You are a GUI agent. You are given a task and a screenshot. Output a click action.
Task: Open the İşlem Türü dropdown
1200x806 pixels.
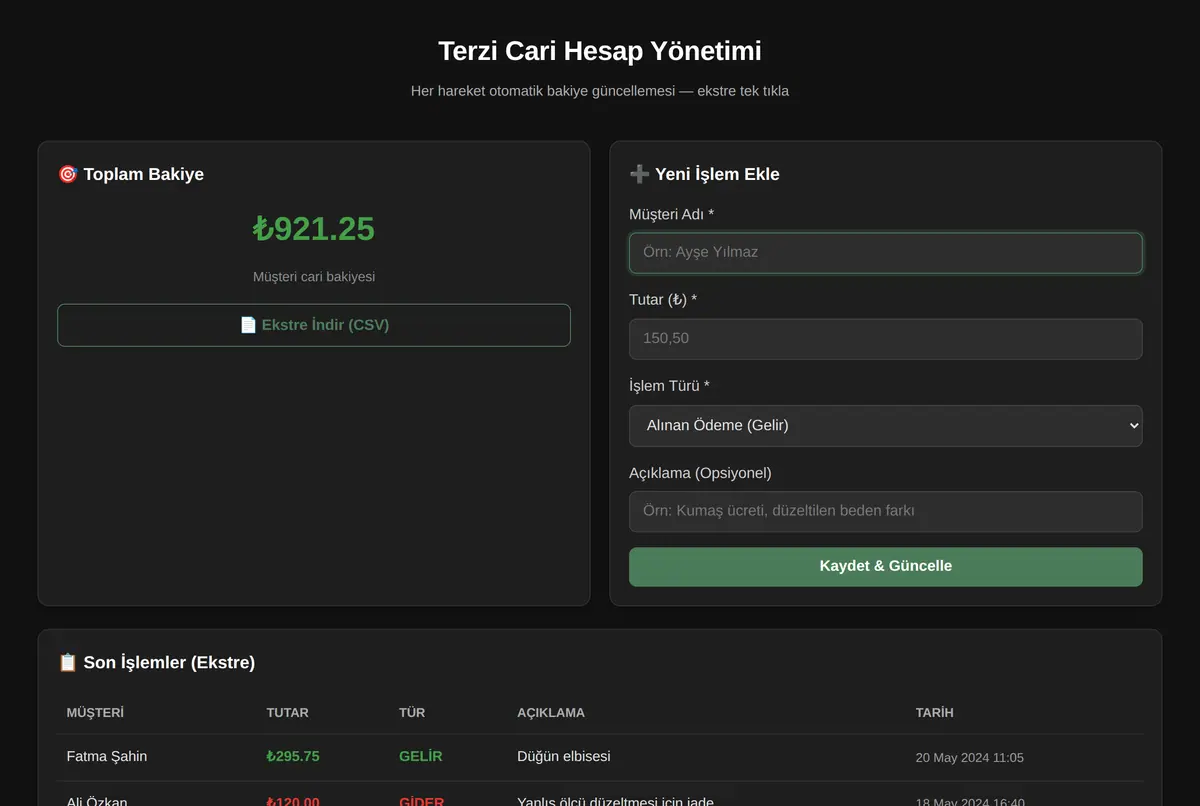[x=886, y=426]
